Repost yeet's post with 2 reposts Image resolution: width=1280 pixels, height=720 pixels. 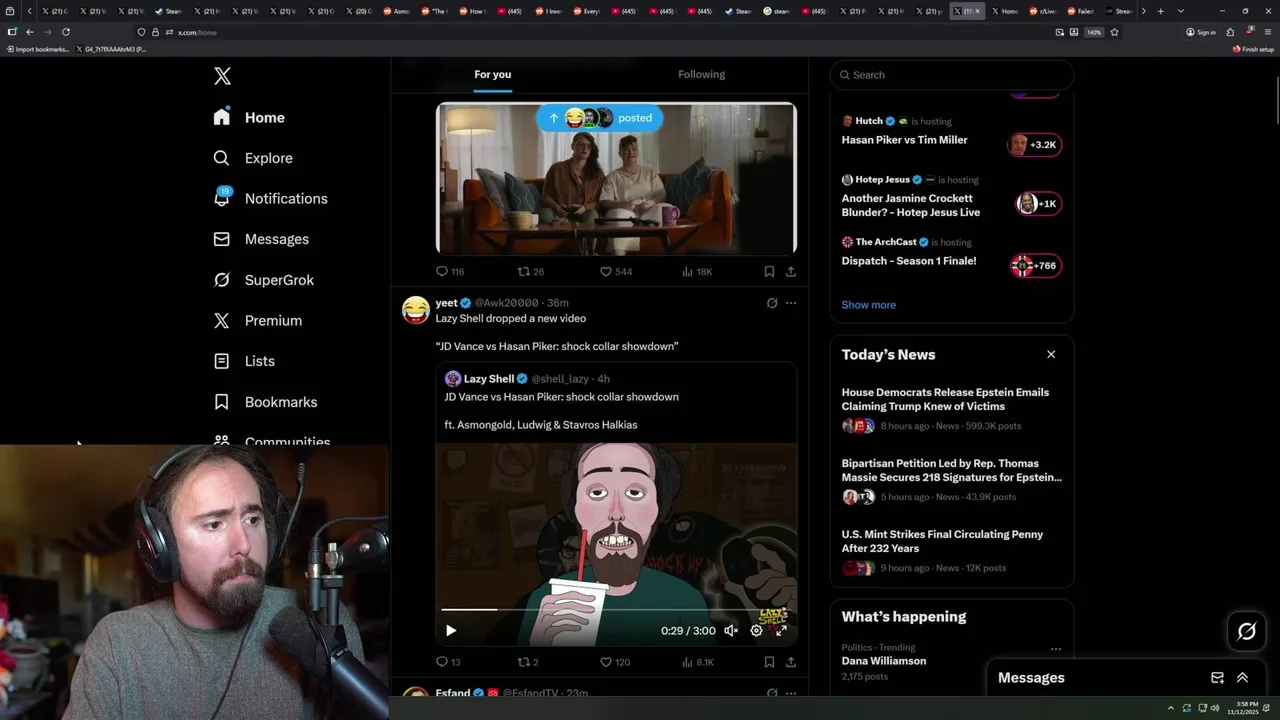pyautogui.click(x=527, y=662)
